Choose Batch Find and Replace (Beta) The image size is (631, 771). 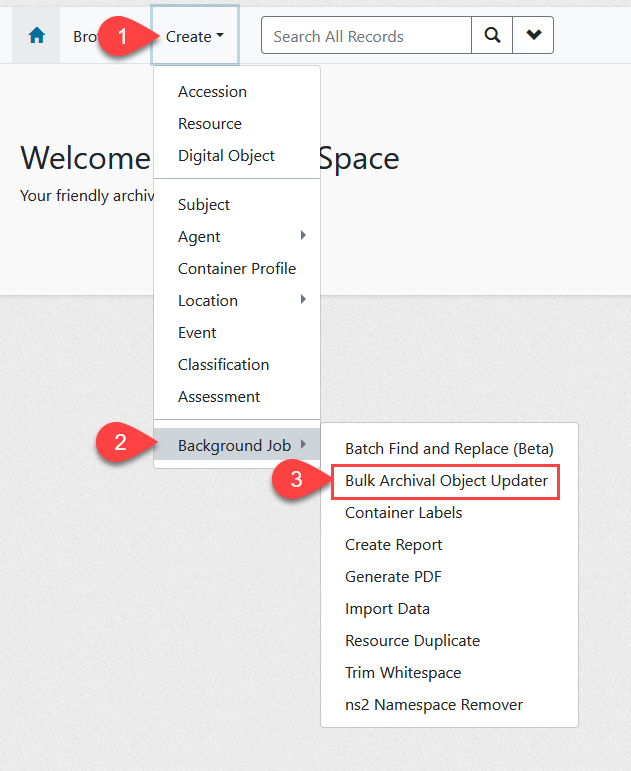[449, 449]
